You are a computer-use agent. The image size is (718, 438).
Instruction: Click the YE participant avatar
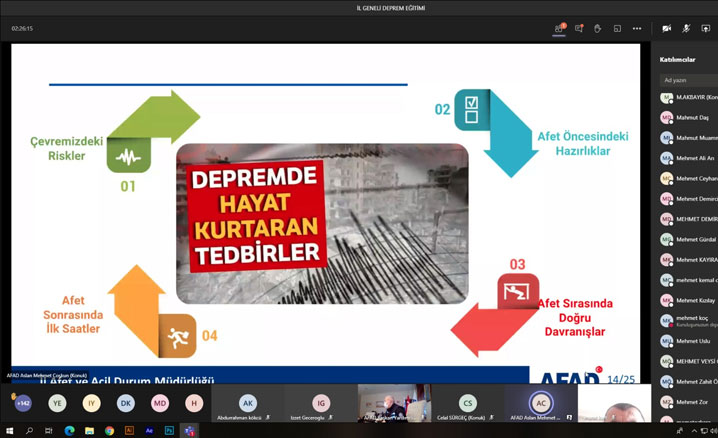(57, 403)
